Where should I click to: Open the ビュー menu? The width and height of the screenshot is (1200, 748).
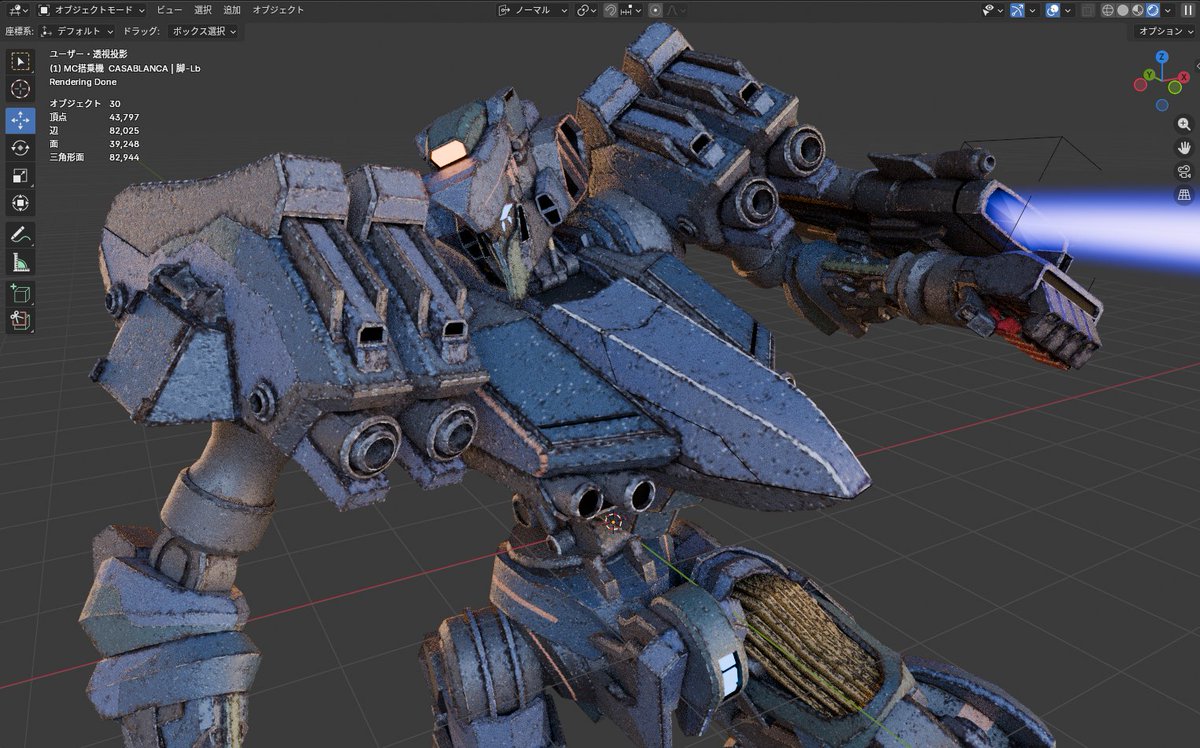[169, 9]
